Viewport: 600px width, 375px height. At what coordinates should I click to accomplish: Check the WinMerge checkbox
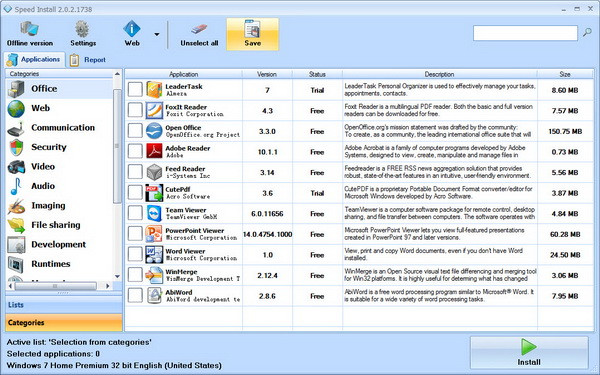pos(135,275)
